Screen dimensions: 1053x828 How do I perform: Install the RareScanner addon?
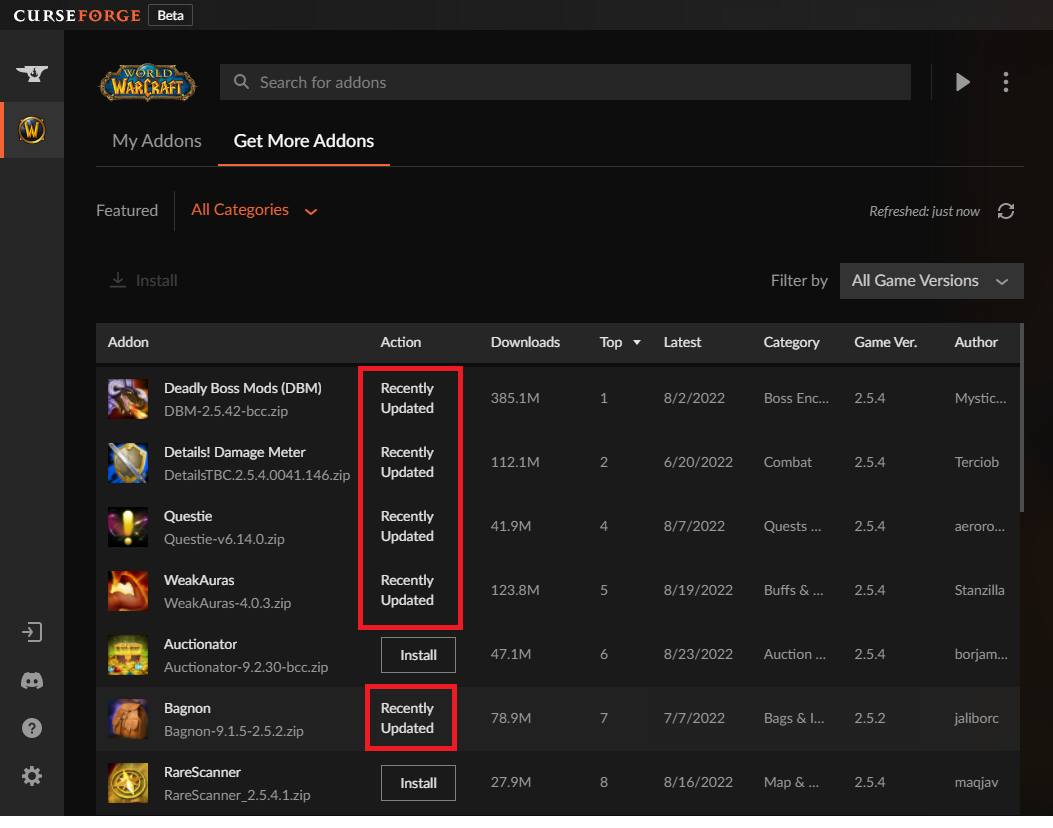pos(418,783)
